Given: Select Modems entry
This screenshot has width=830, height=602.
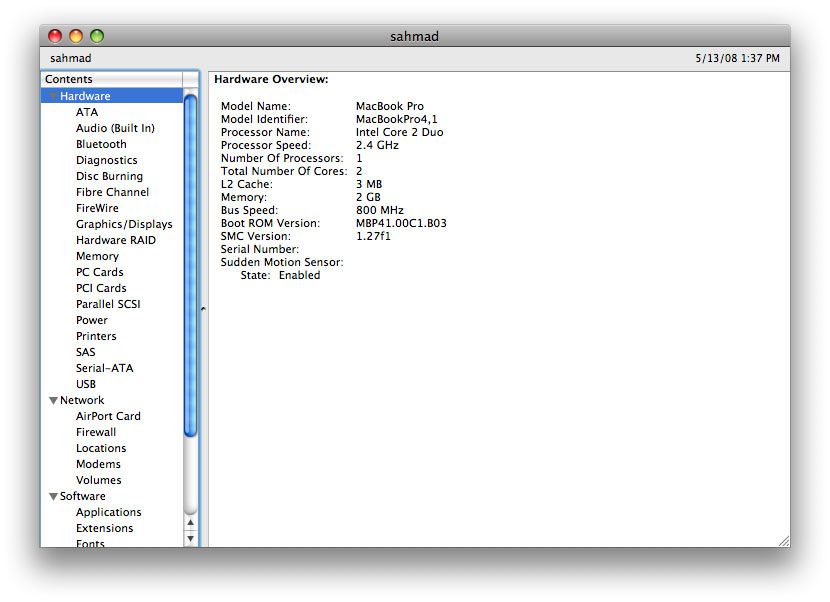Looking at the screenshot, I should (x=98, y=464).
